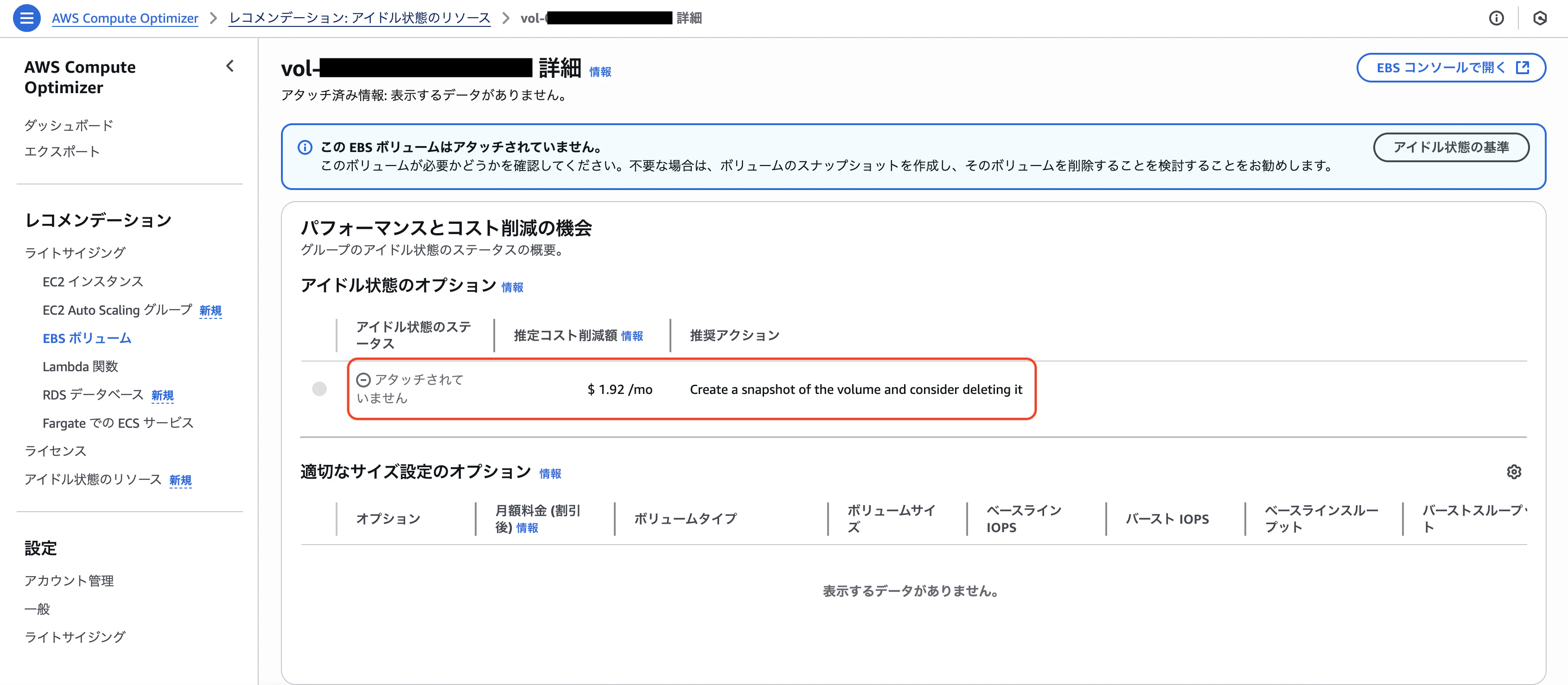The height and width of the screenshot is (685, 1568).
Task: Click the $ 1.92 /mo savings value
Action: (620, 389)
